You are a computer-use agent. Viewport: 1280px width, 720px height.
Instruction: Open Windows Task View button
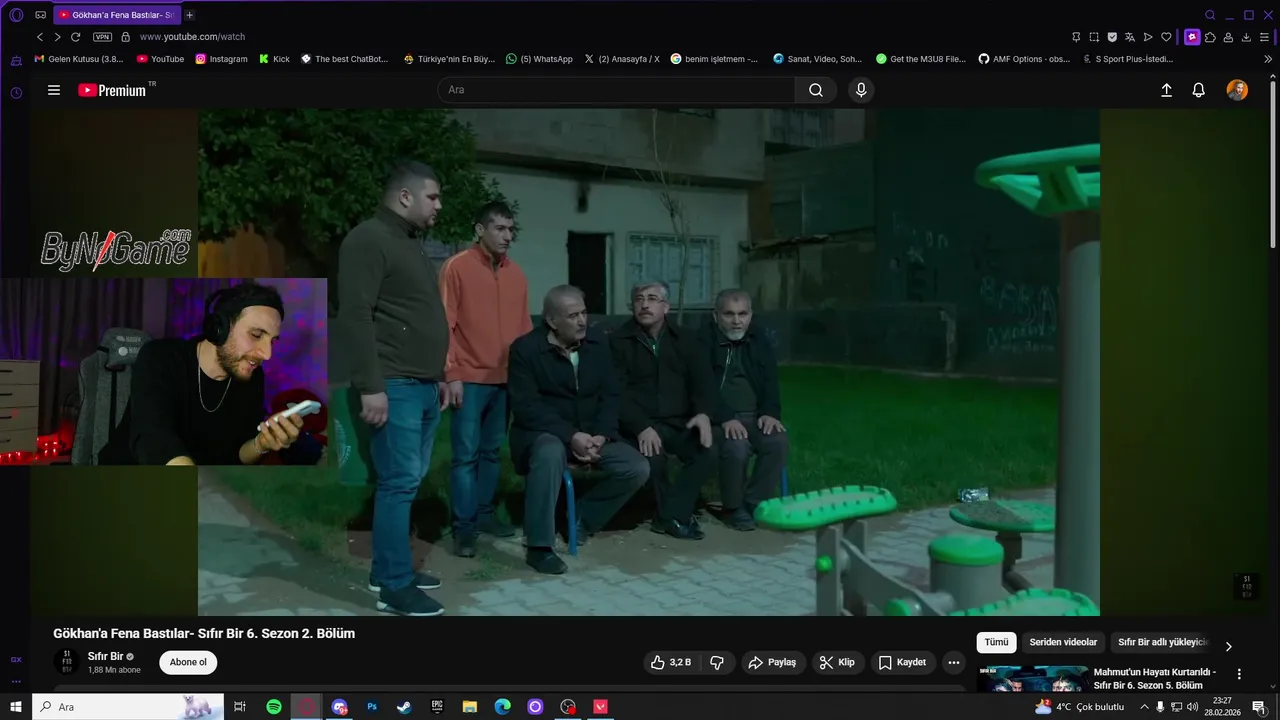coord(240,707)
